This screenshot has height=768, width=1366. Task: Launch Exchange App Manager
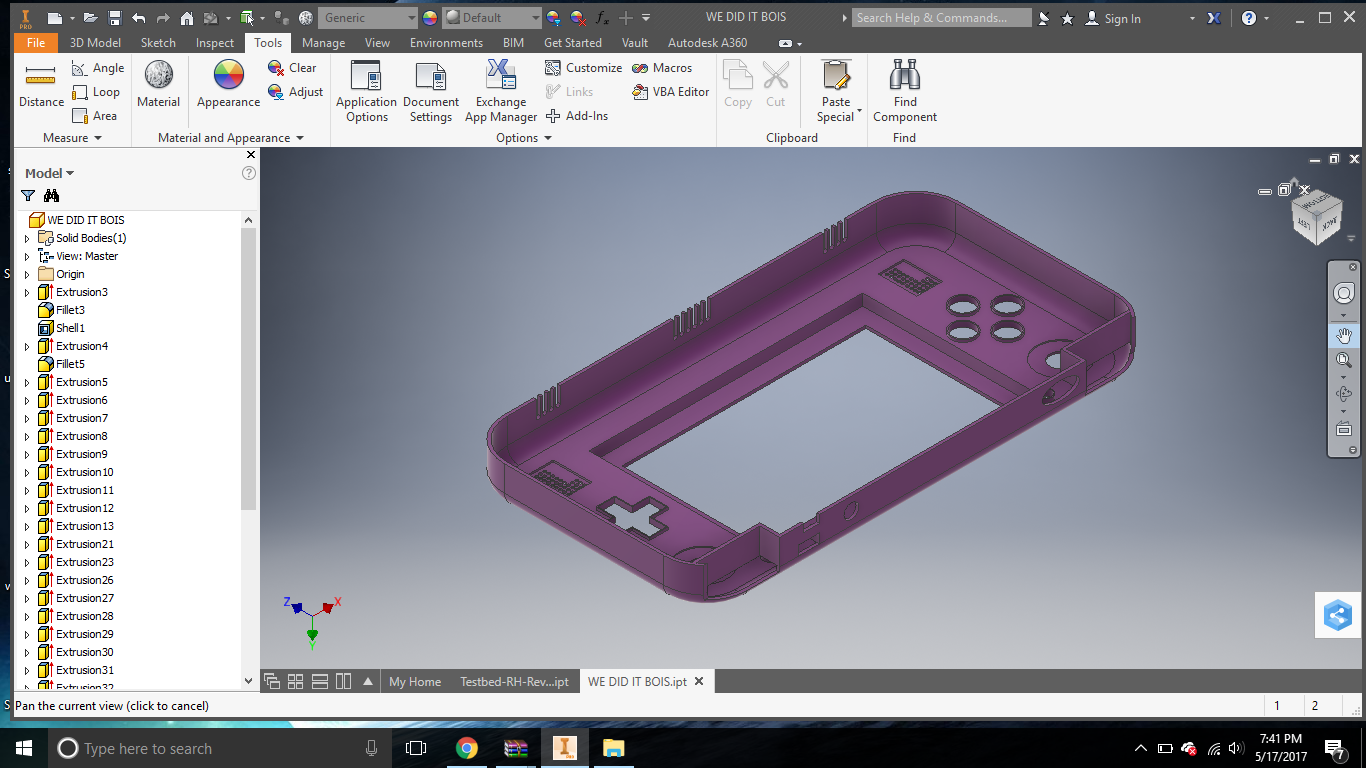coord(501,92)
